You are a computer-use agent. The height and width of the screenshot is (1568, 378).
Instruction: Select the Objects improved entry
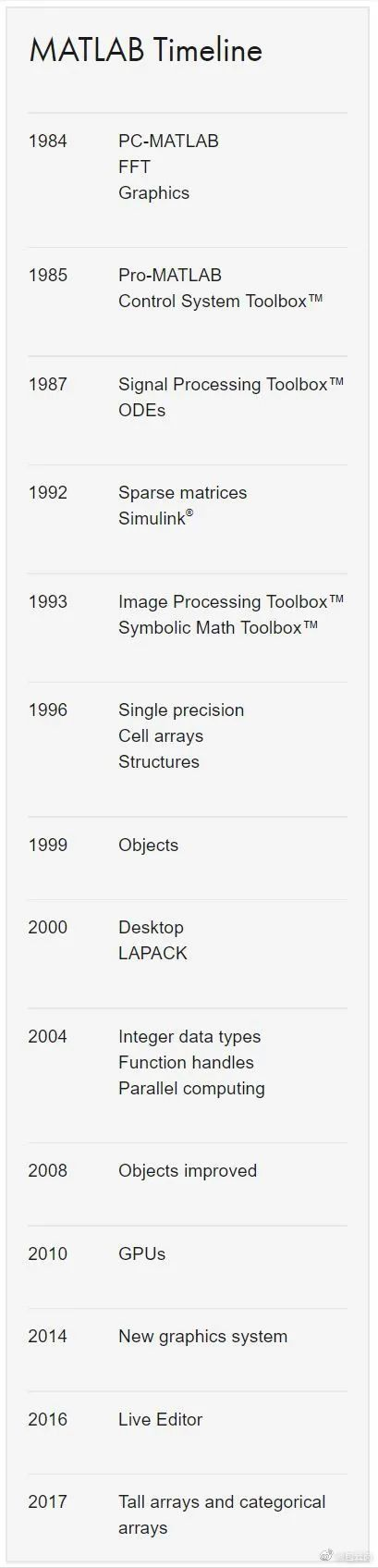tap(188, 1171)
